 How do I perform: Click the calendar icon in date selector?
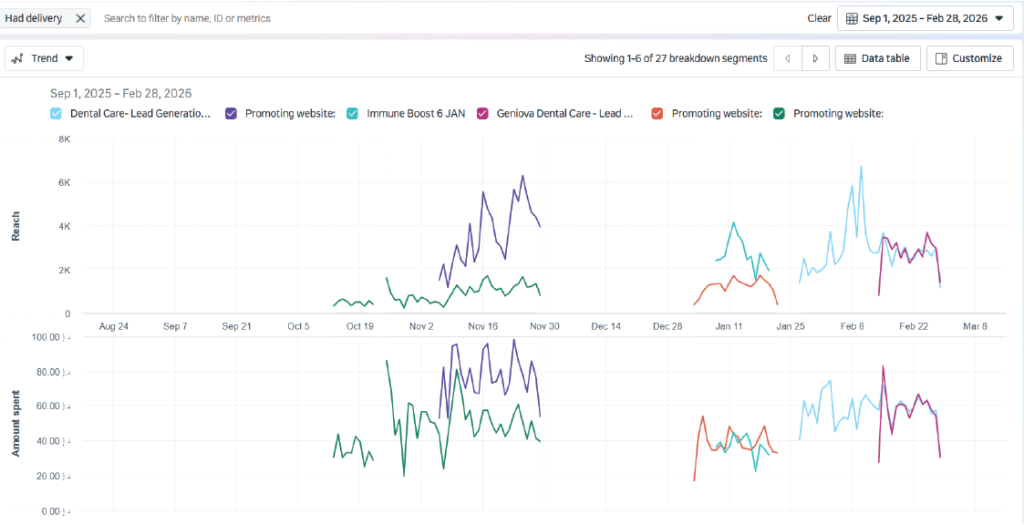(x=851, y=18)
